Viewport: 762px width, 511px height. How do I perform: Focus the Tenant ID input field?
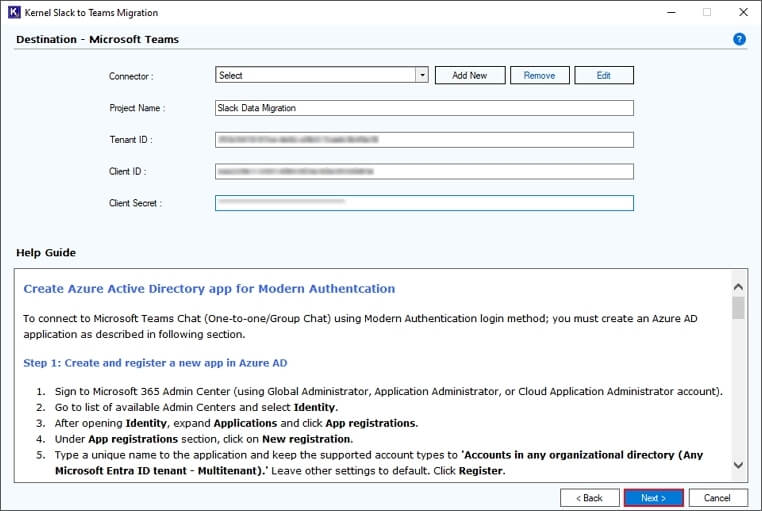pos(424,139)
